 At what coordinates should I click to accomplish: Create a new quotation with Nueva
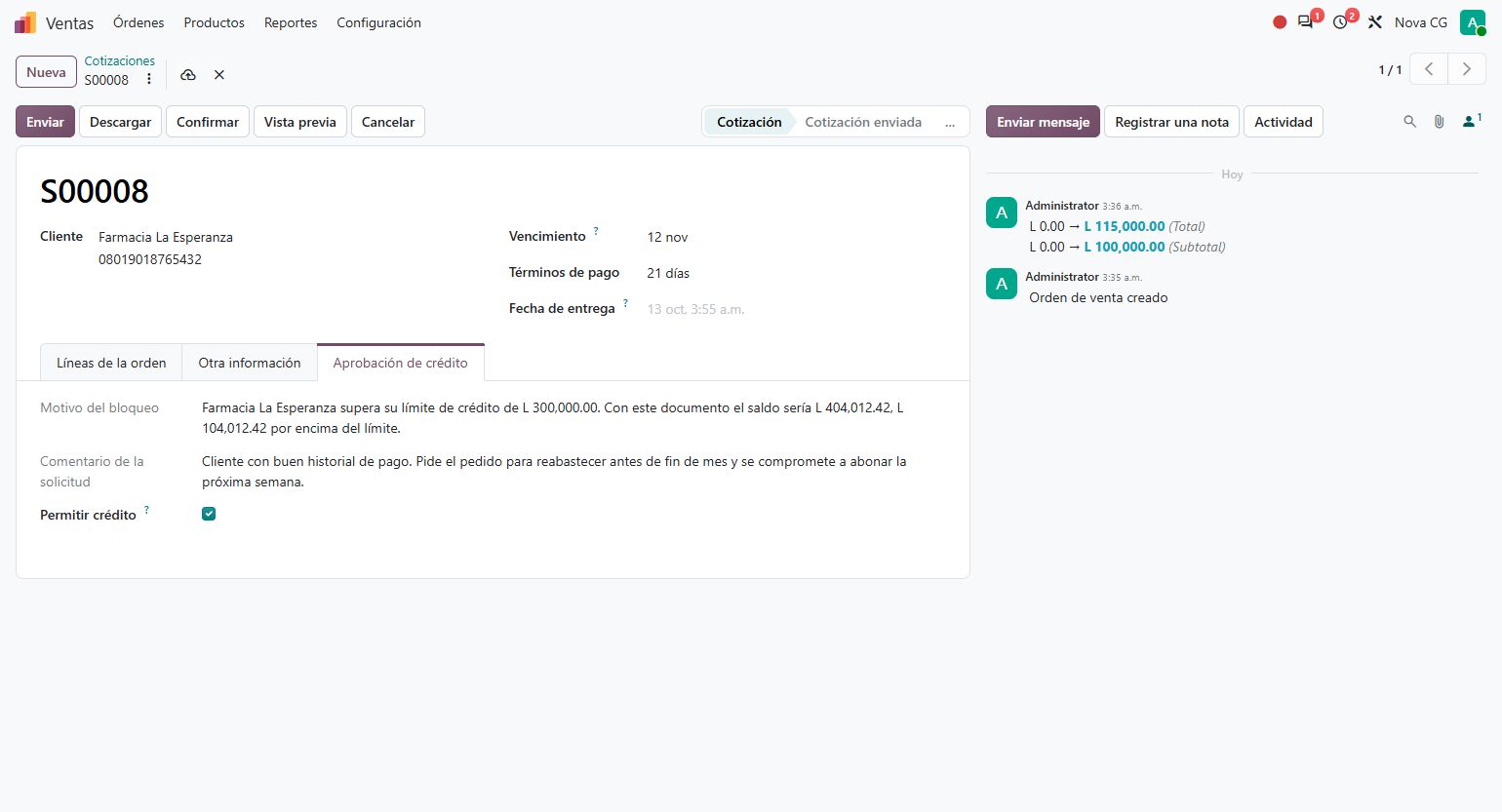[46, 72]
